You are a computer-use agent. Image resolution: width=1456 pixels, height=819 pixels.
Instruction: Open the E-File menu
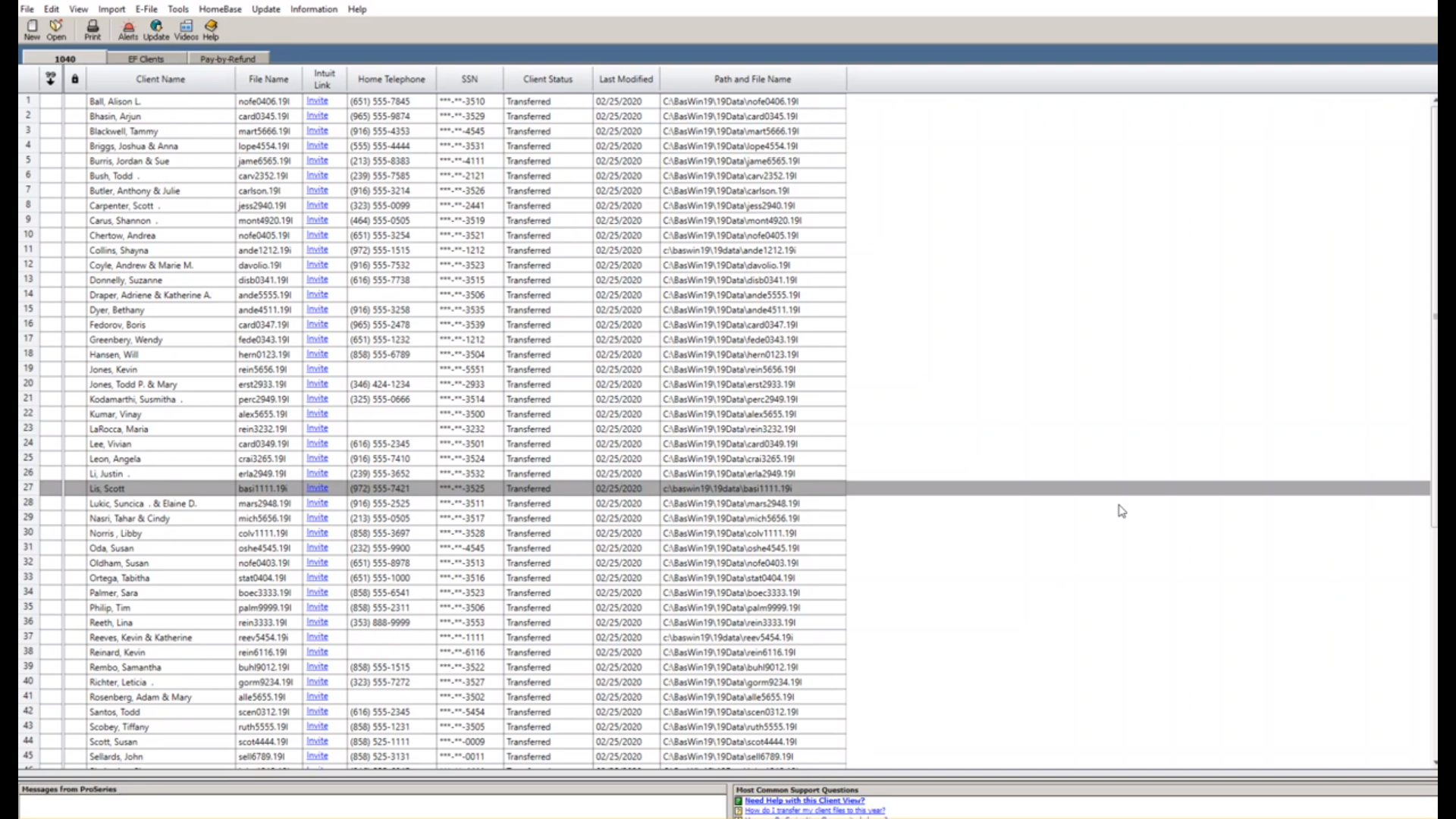[146, 9]
